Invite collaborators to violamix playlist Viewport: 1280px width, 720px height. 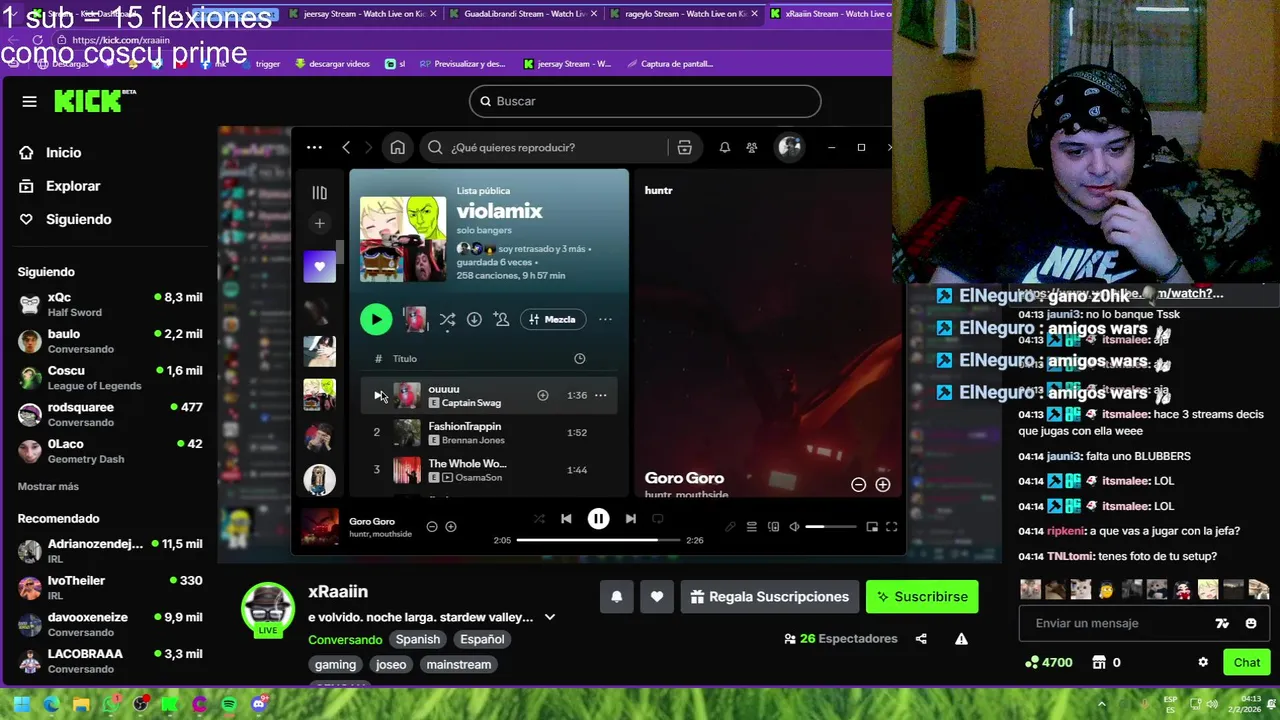tap(501, 319)
